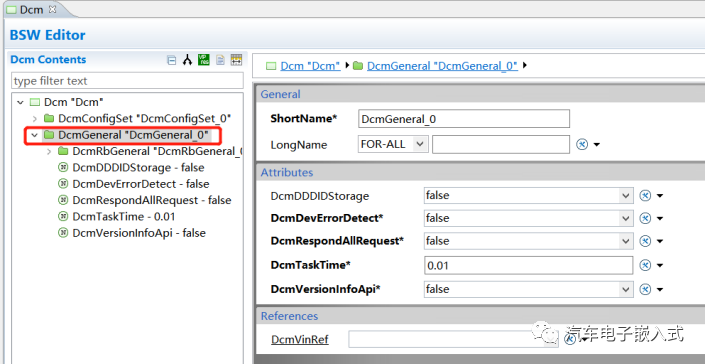
Task: Click the LongName text input field
Action: coord(501,145)
